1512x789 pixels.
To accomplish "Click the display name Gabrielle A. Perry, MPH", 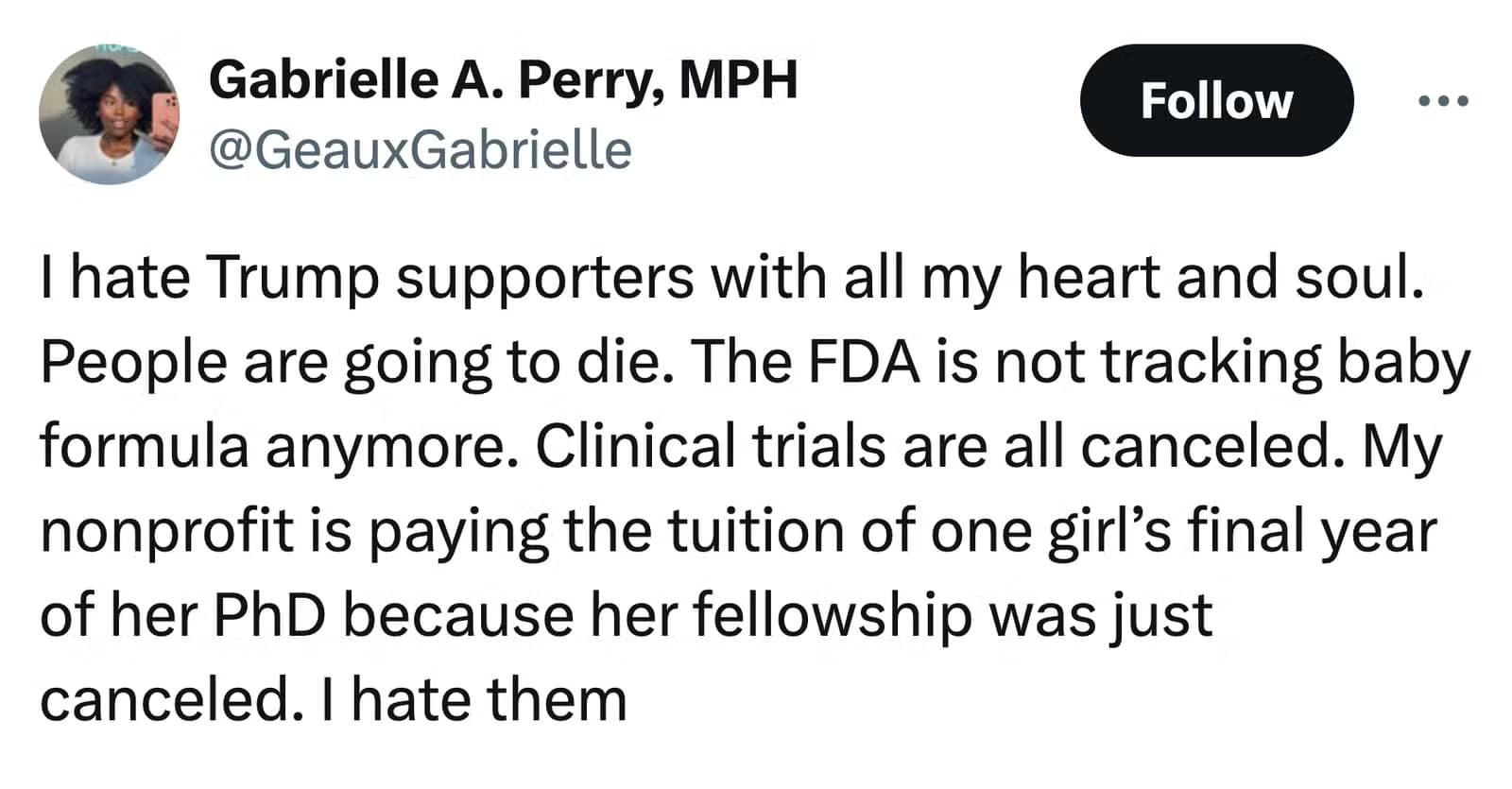I will [506, 83].
